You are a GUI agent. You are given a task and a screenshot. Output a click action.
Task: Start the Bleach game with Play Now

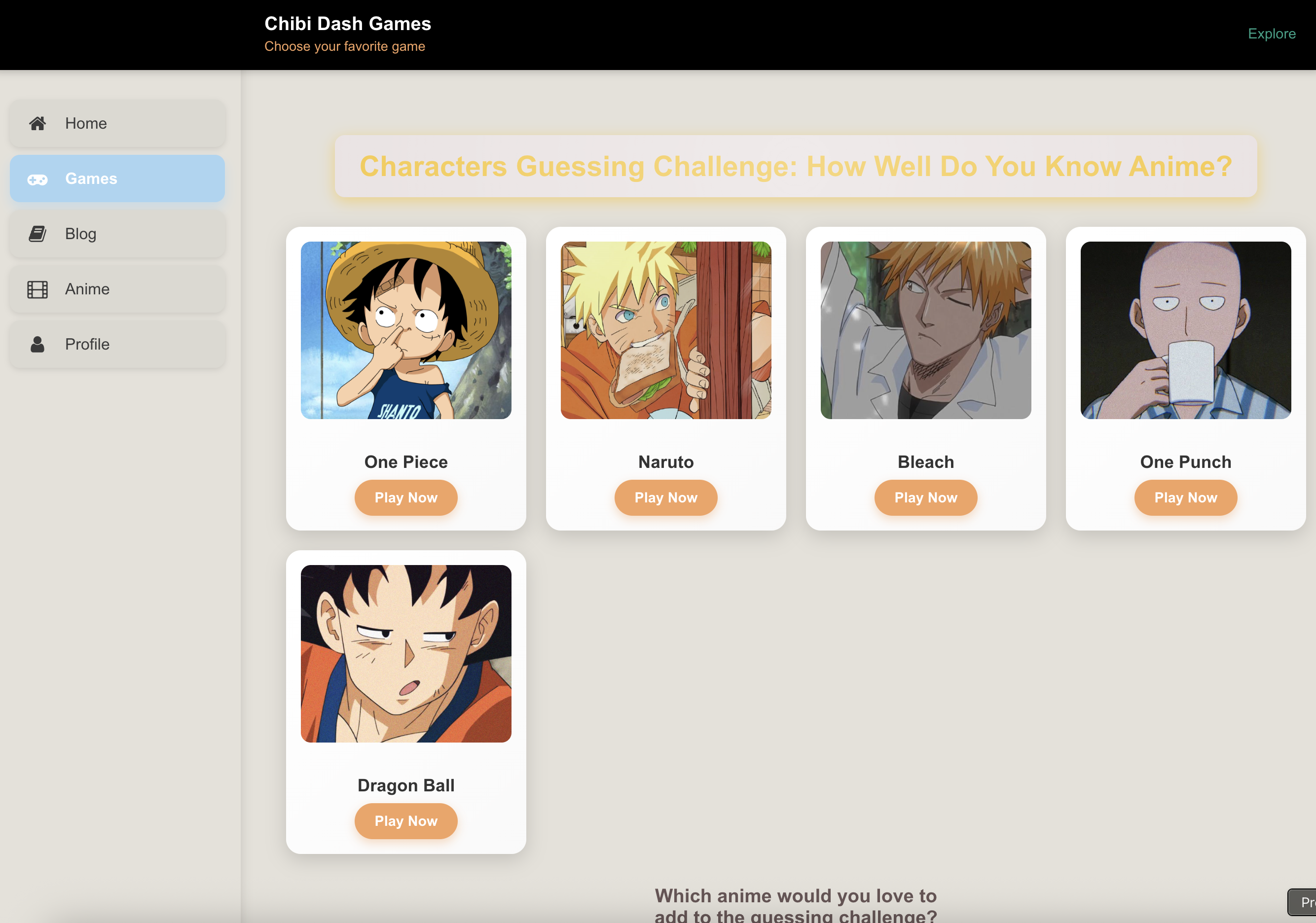(x=925, y=497)
